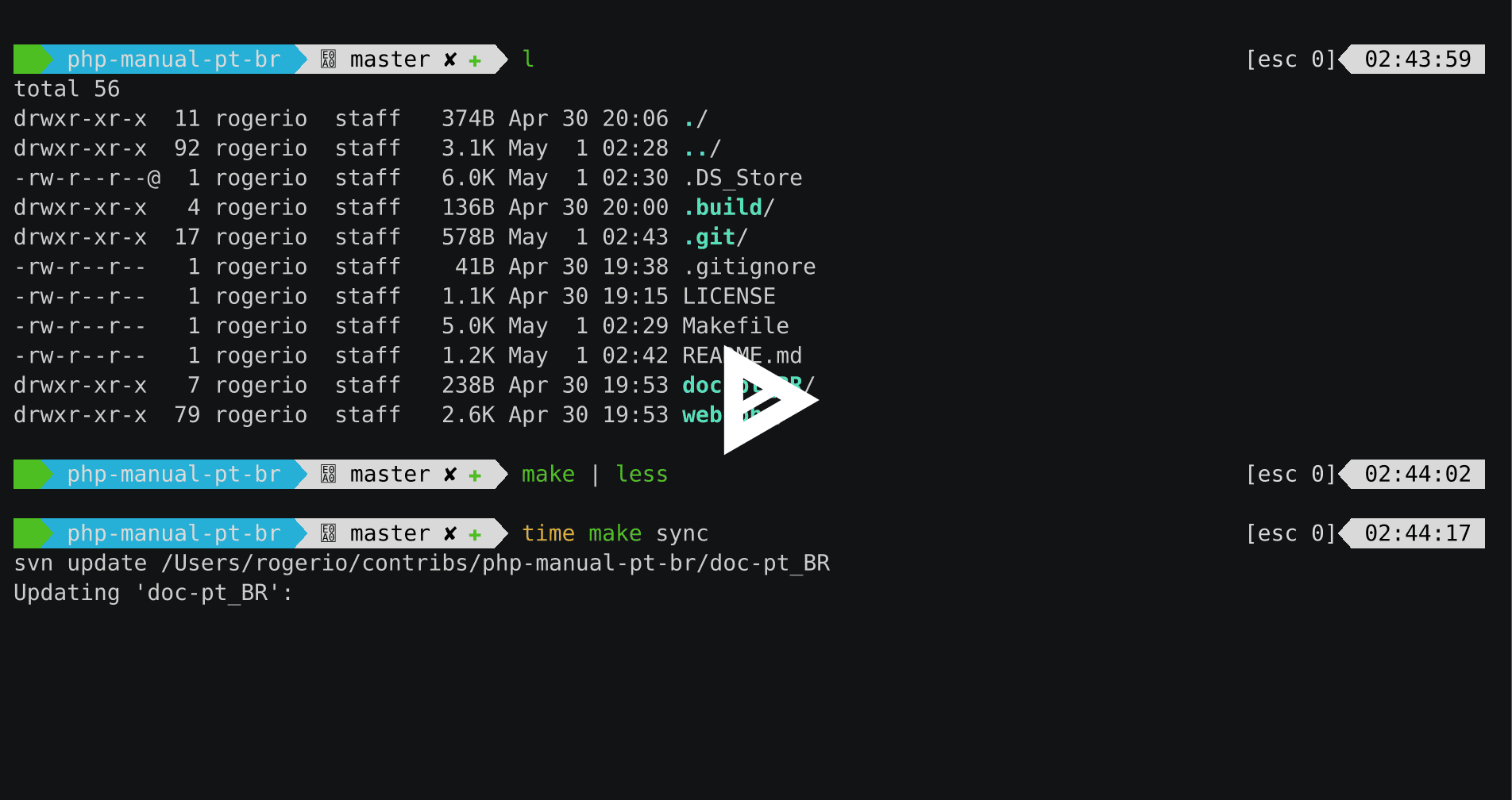Click the 374B size value
Viewport: 1512px width, 800px height.
pyautogui.click(x=469, y=118)
